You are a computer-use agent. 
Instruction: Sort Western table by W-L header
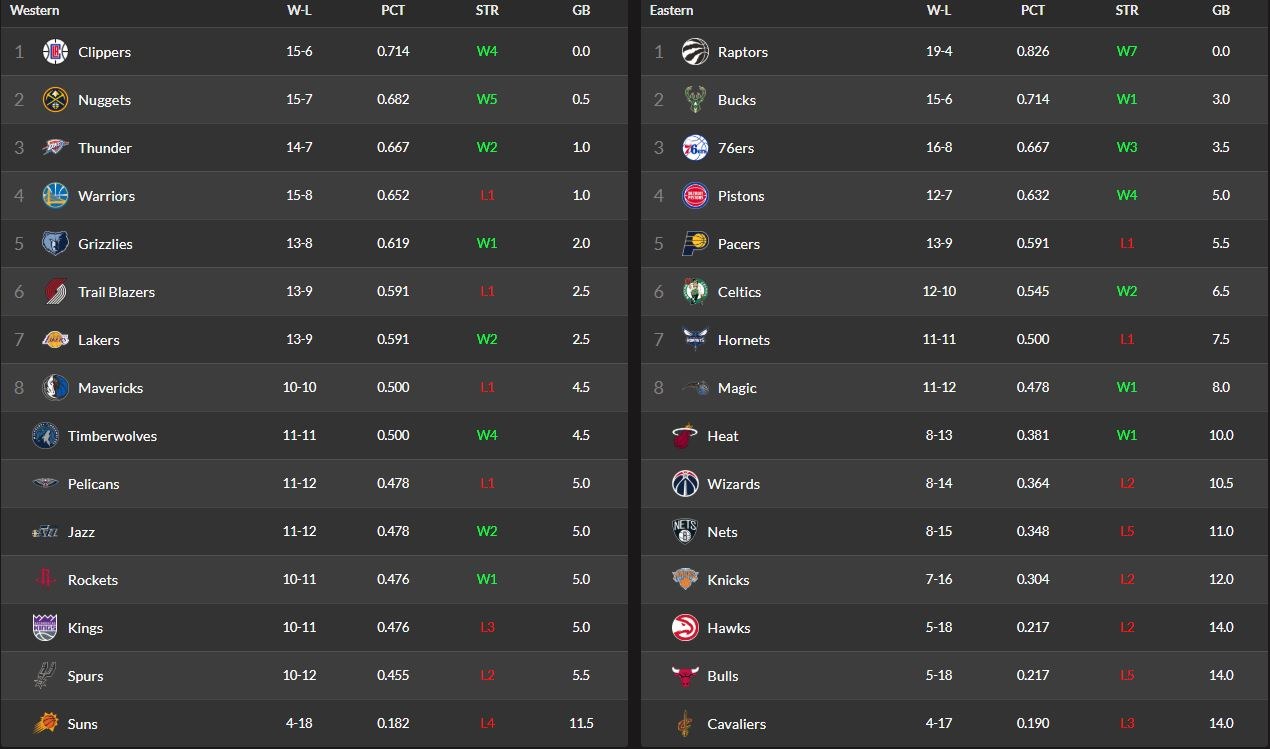pos(299,11)
